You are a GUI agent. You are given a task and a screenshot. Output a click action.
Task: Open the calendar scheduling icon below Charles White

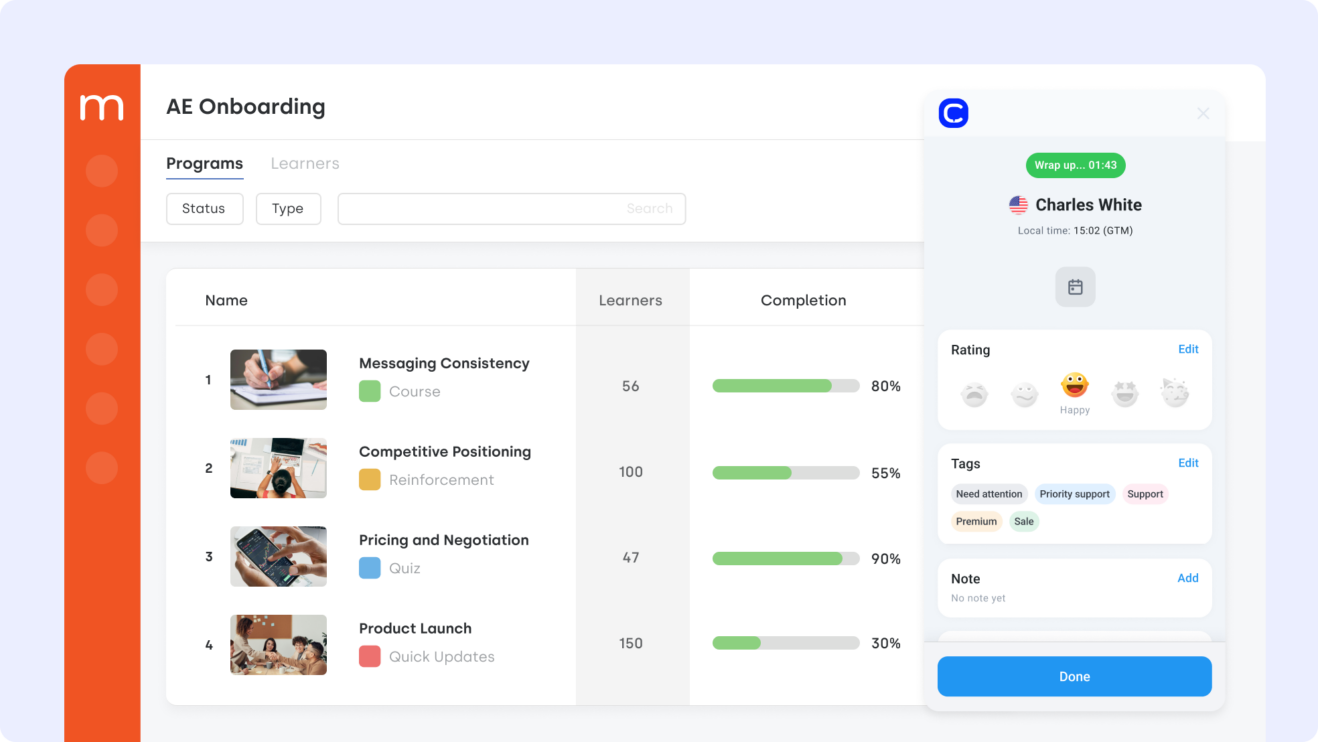pos(1074,286)
